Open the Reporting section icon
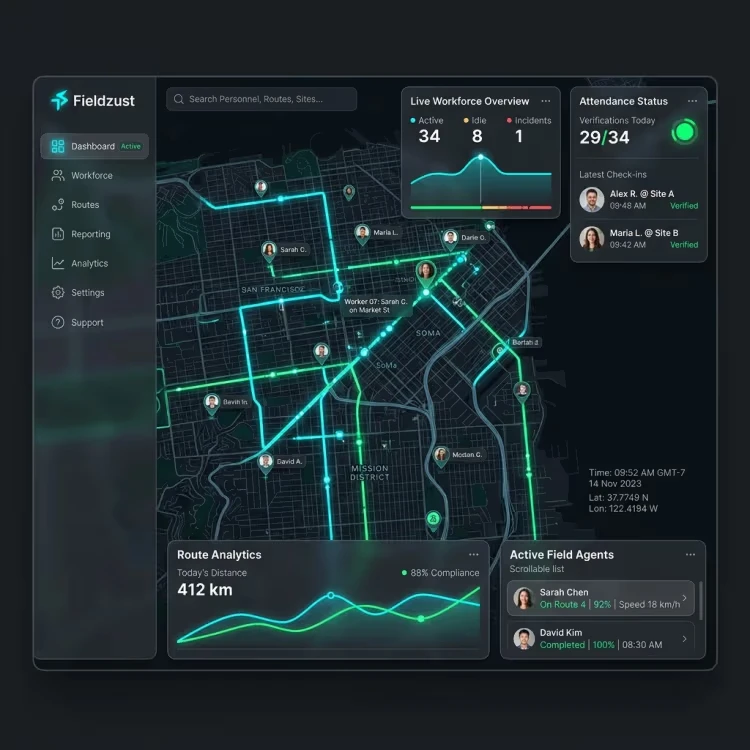750x750 pixels. pos(58,234)
